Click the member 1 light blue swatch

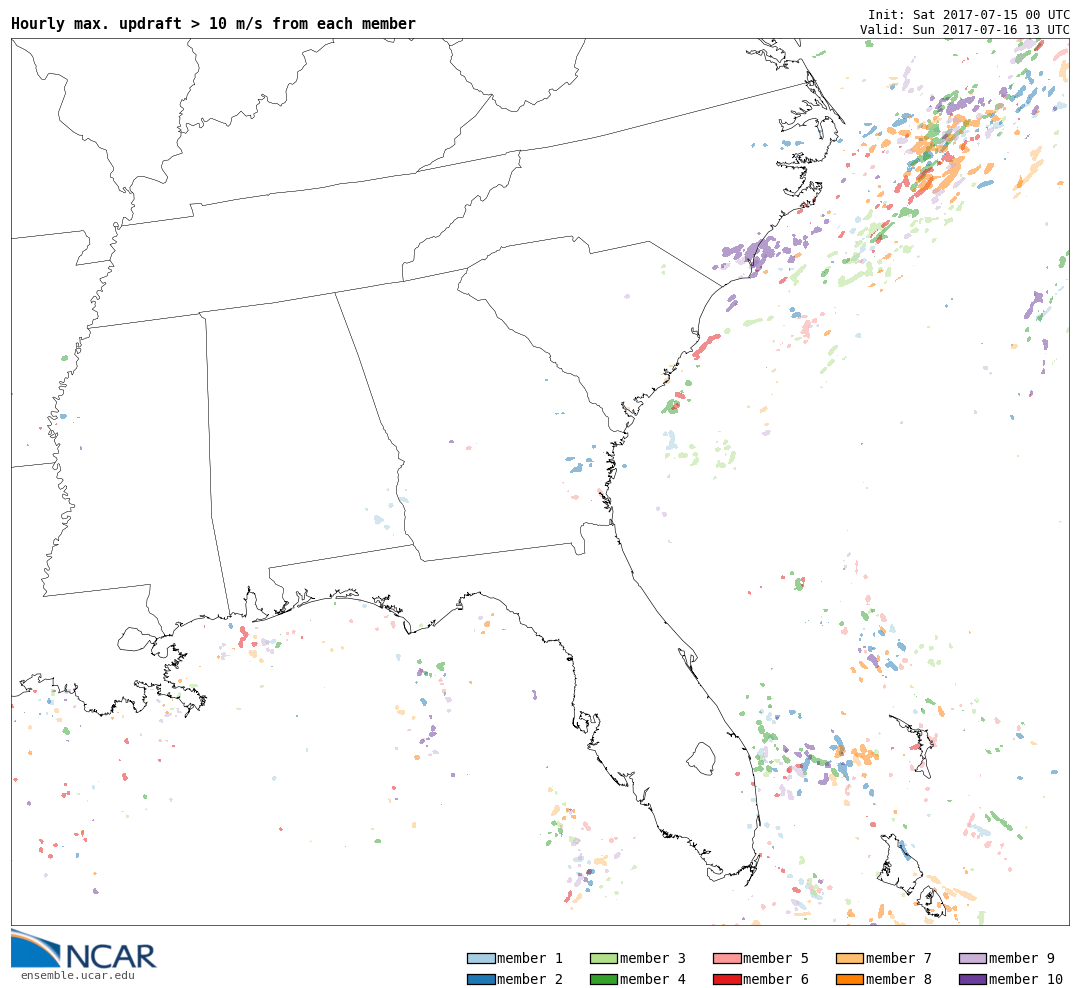click(481, 958)
